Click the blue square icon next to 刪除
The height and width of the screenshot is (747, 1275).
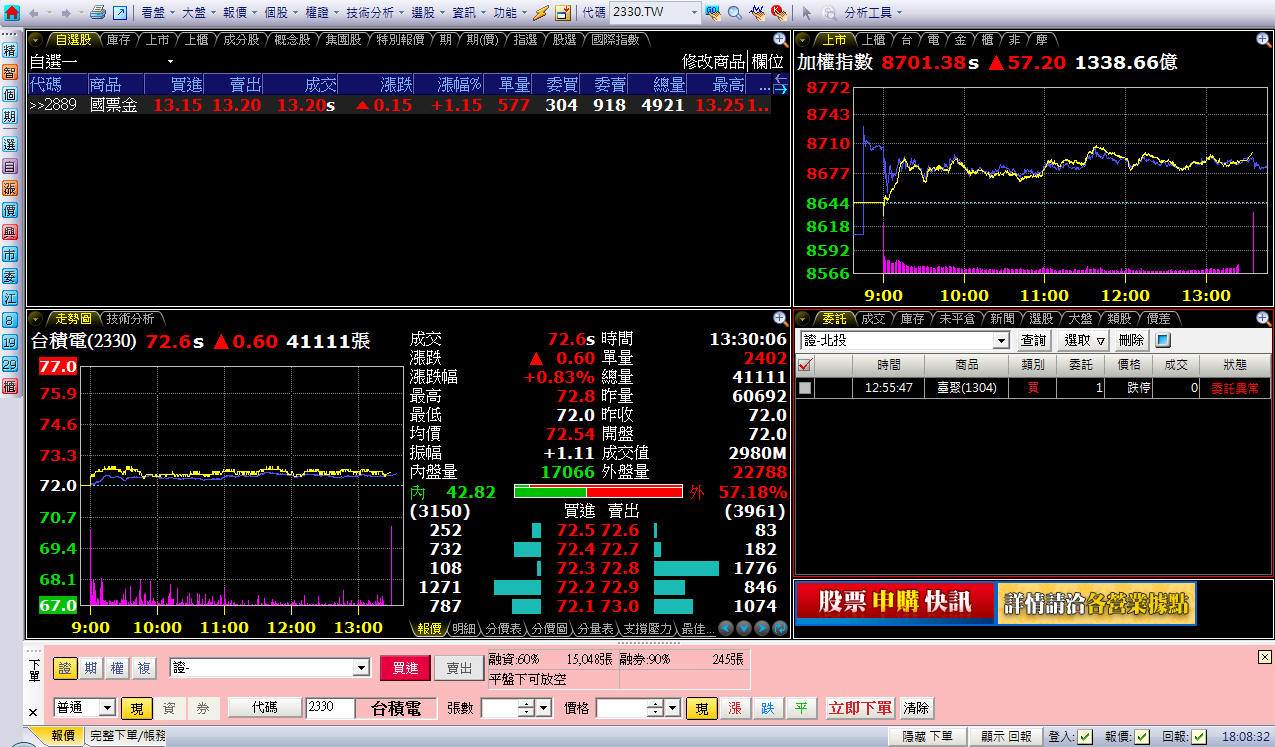[x=1163, y=341]
